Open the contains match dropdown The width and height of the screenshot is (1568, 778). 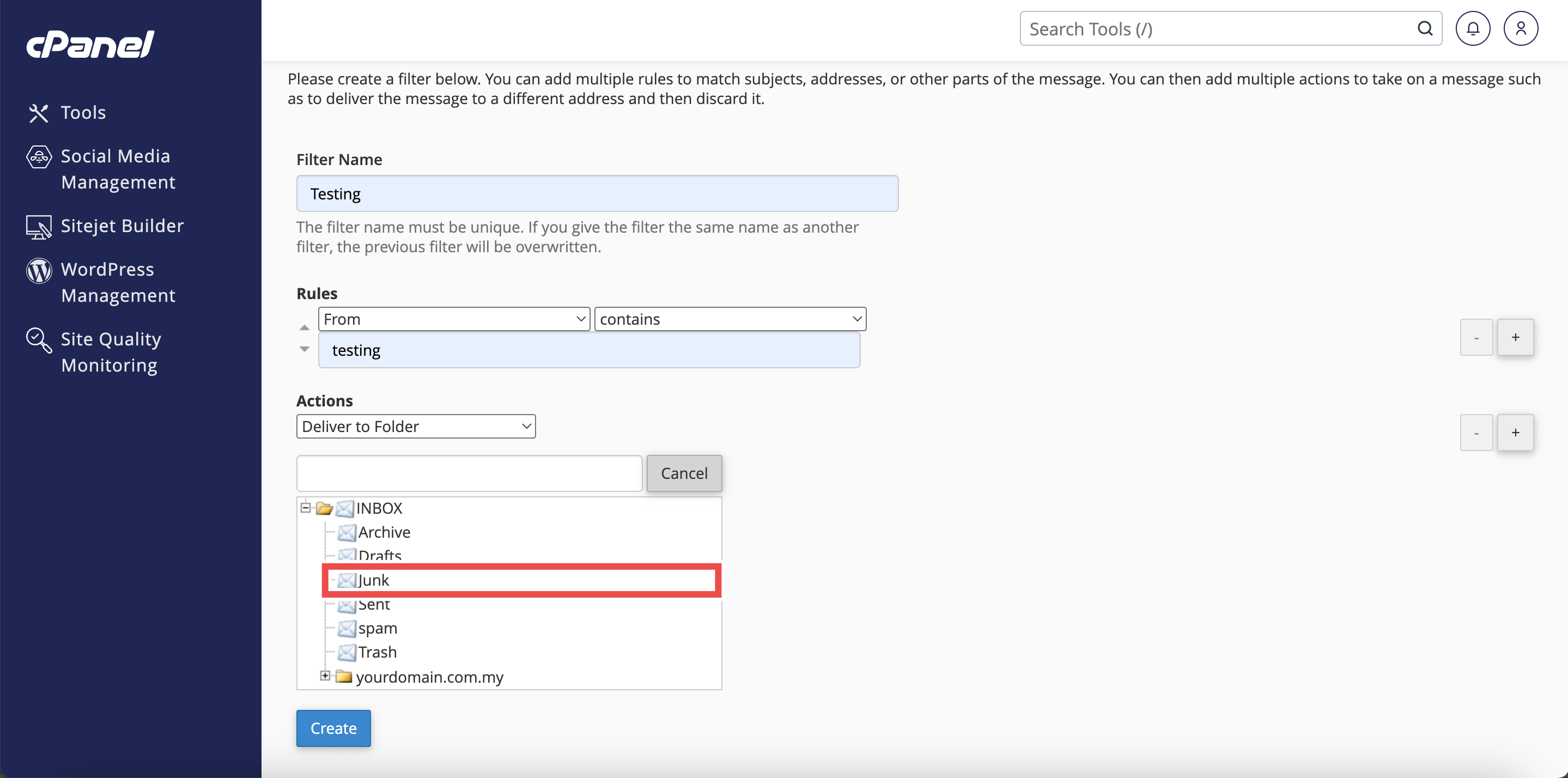pyautogui.click(x=729, y=319)
